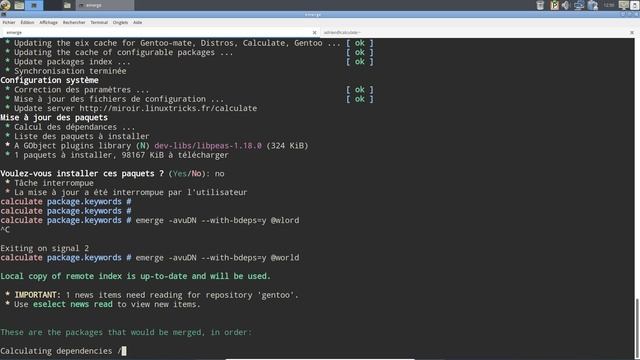Click the terminal window title bar icon

click(x=3, y=15)
